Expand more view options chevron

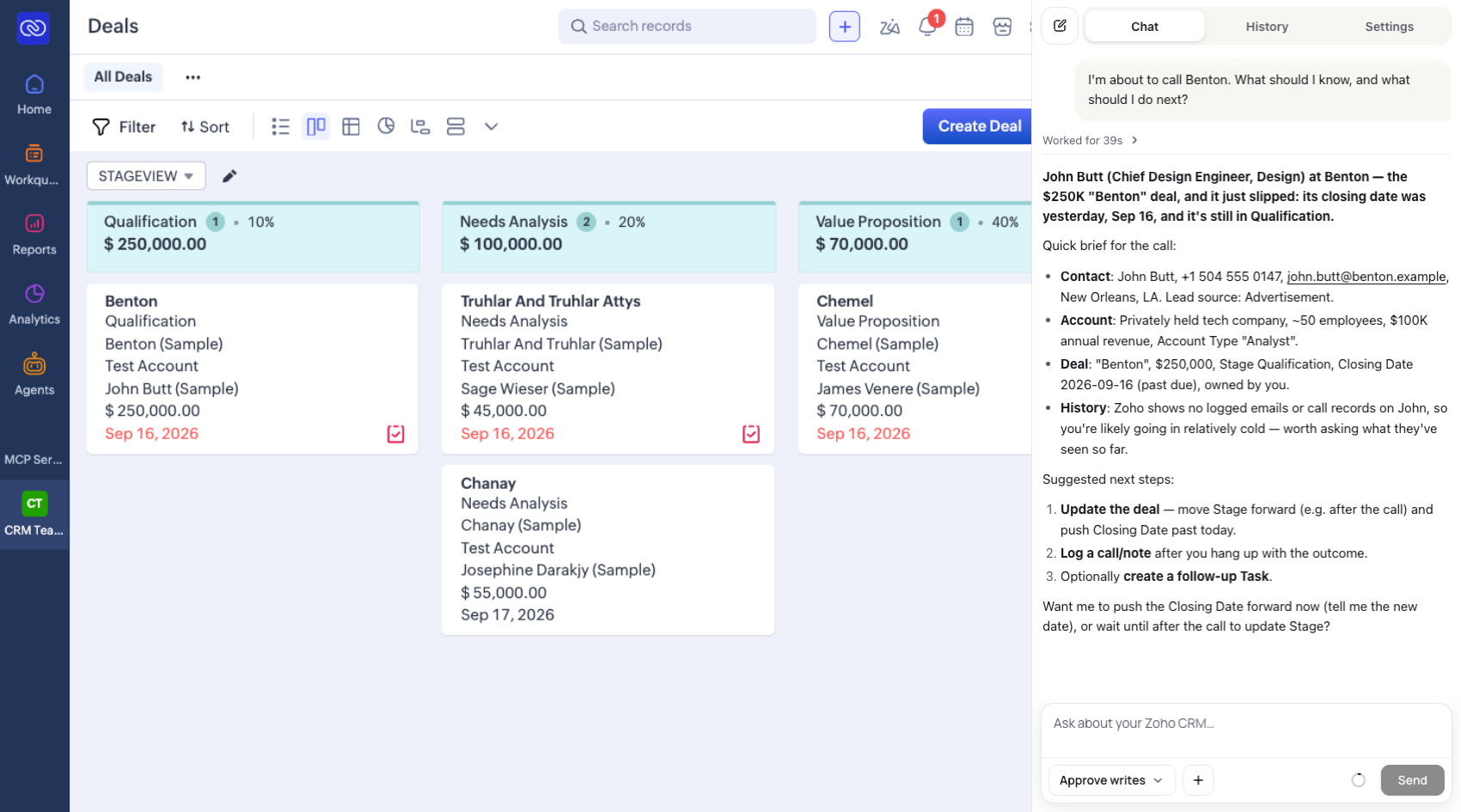point(491,126)
